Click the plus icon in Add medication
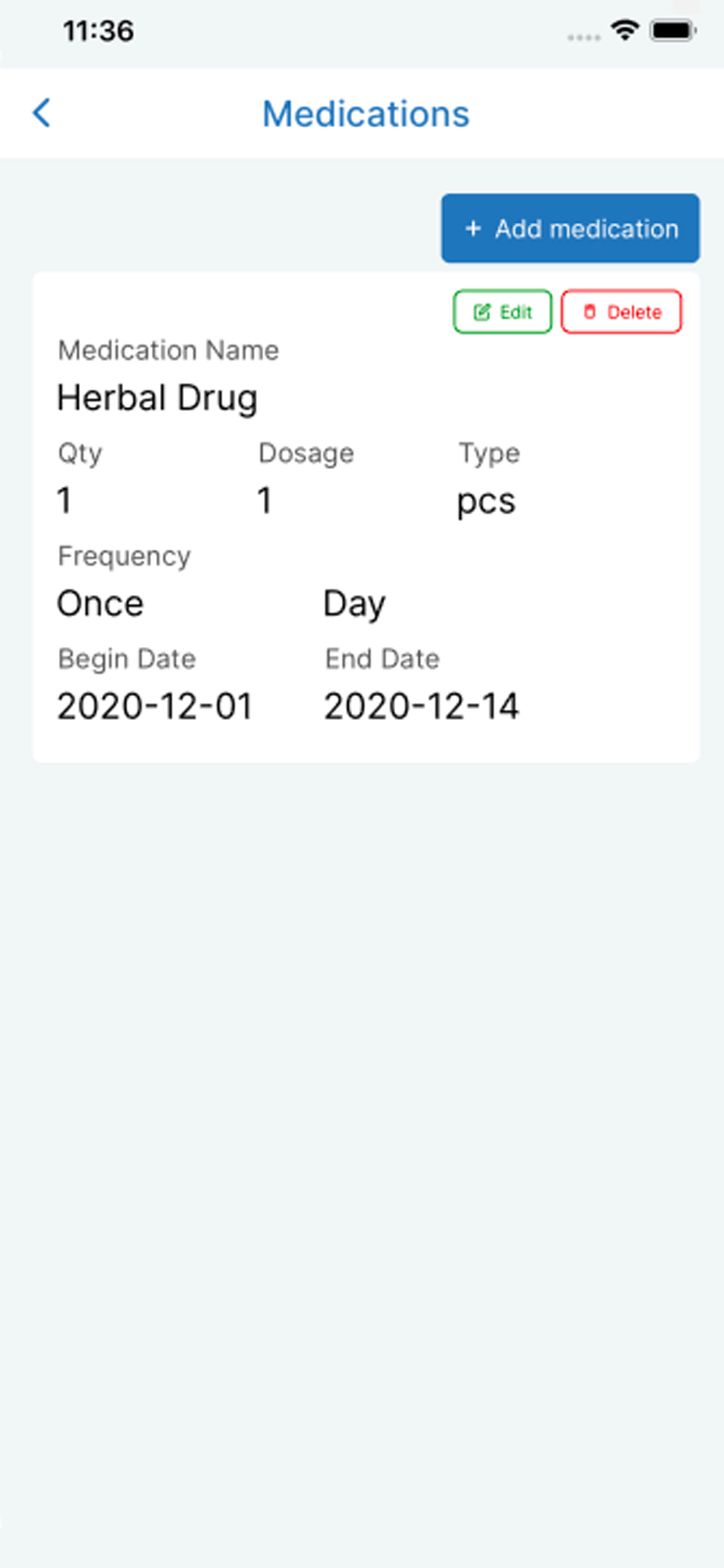This screenshot has width=724, height=1568. pos(472,229)
